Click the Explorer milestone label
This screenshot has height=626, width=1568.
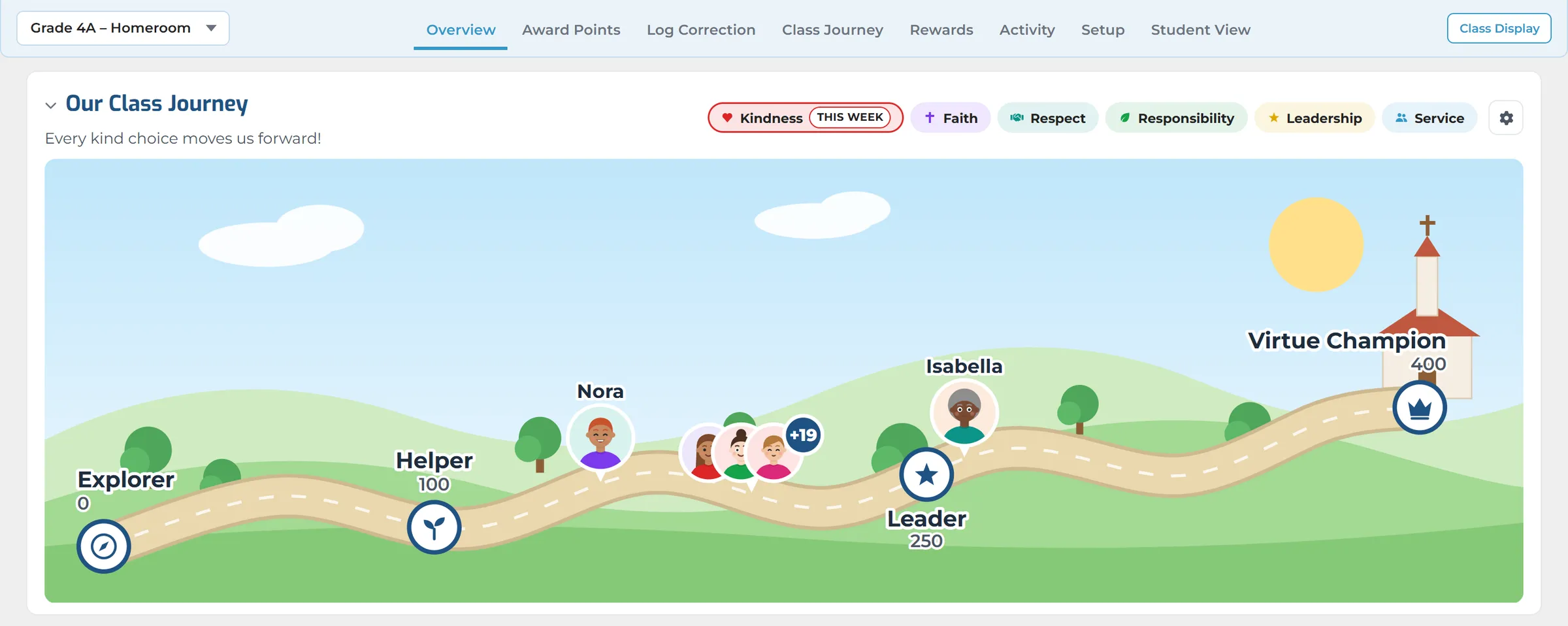click(x=126, y=480)
